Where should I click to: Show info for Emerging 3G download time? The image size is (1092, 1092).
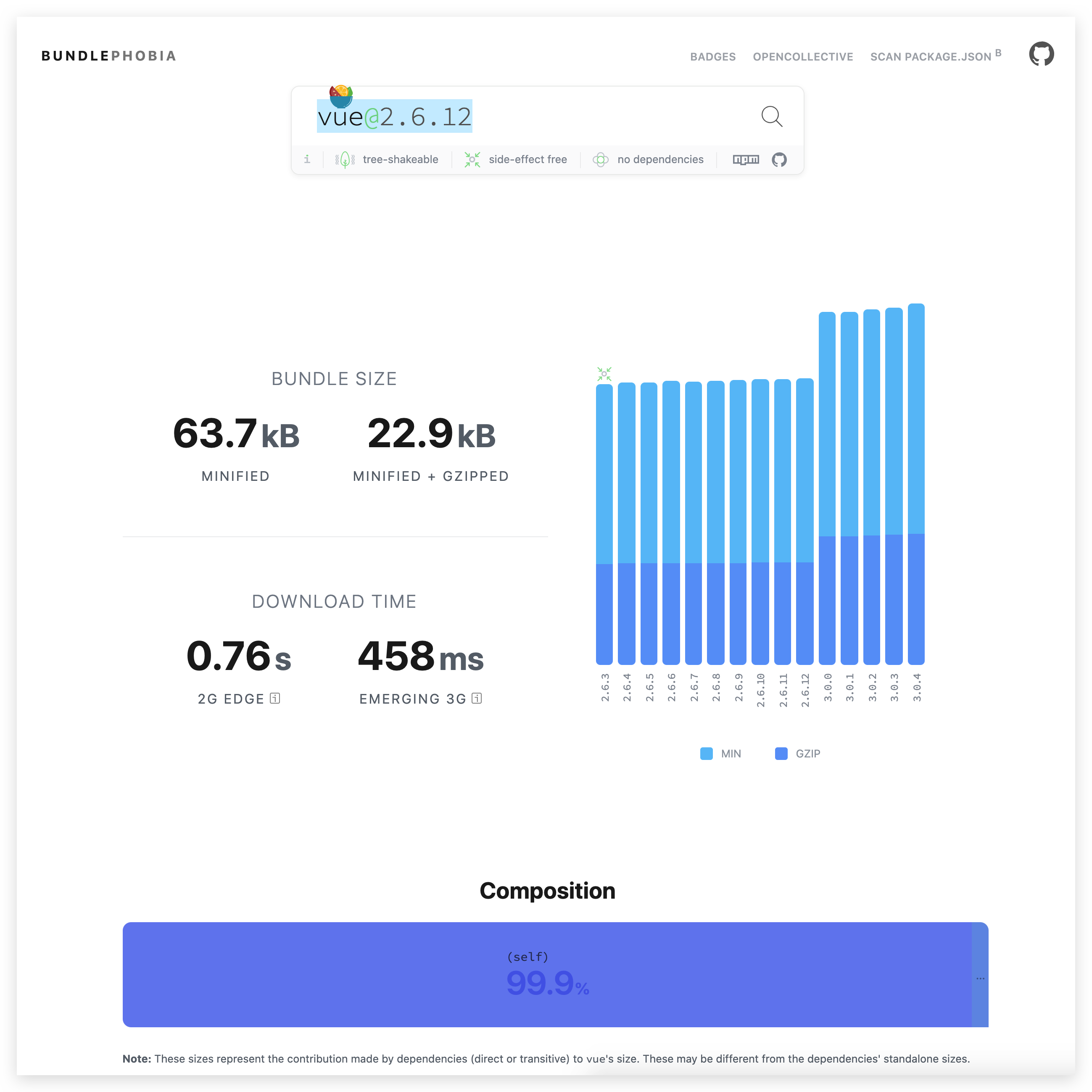click(x=477, y=698)
